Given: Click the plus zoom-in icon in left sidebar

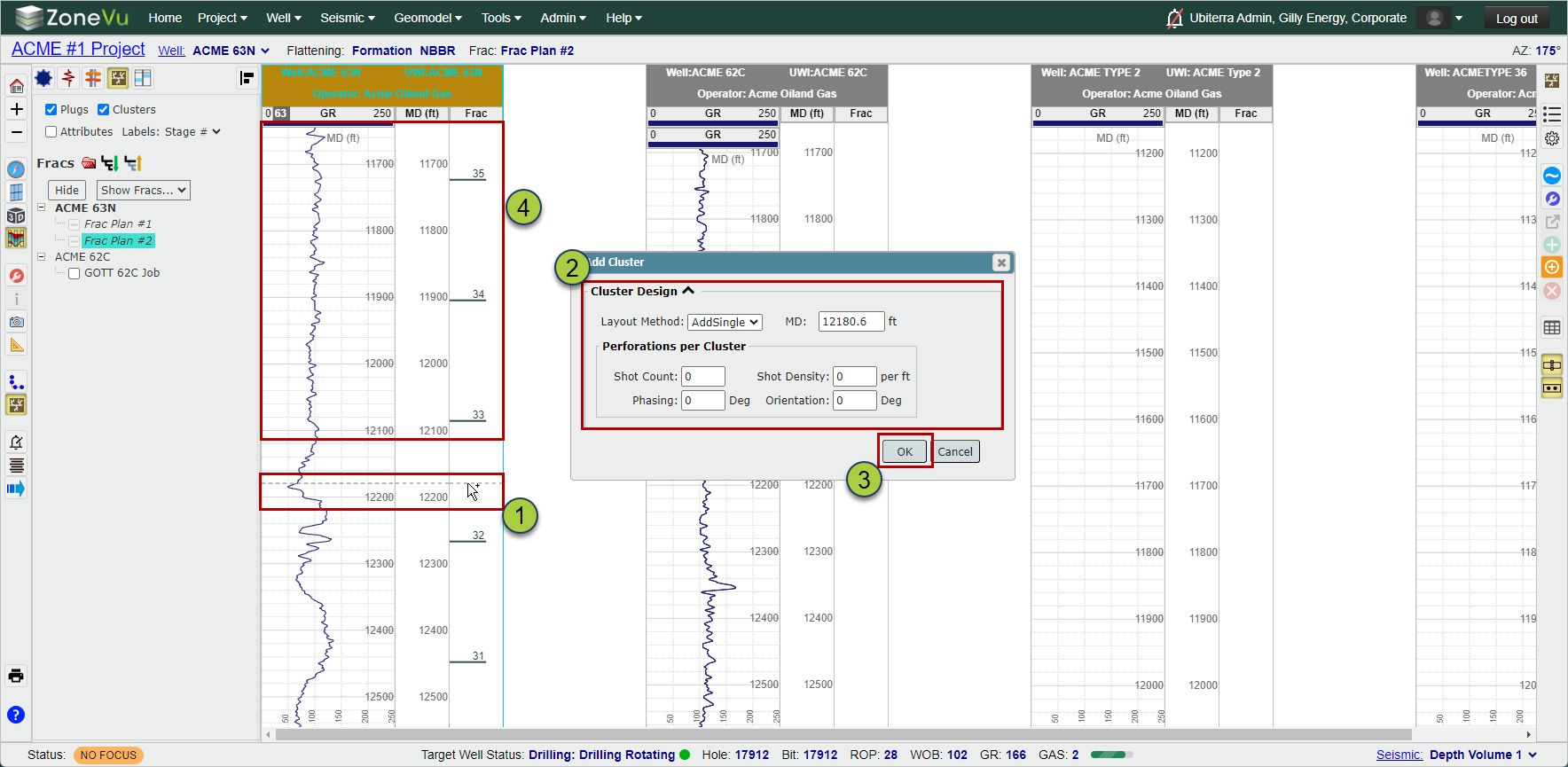Looking at the screenshot, I should 16,109.
